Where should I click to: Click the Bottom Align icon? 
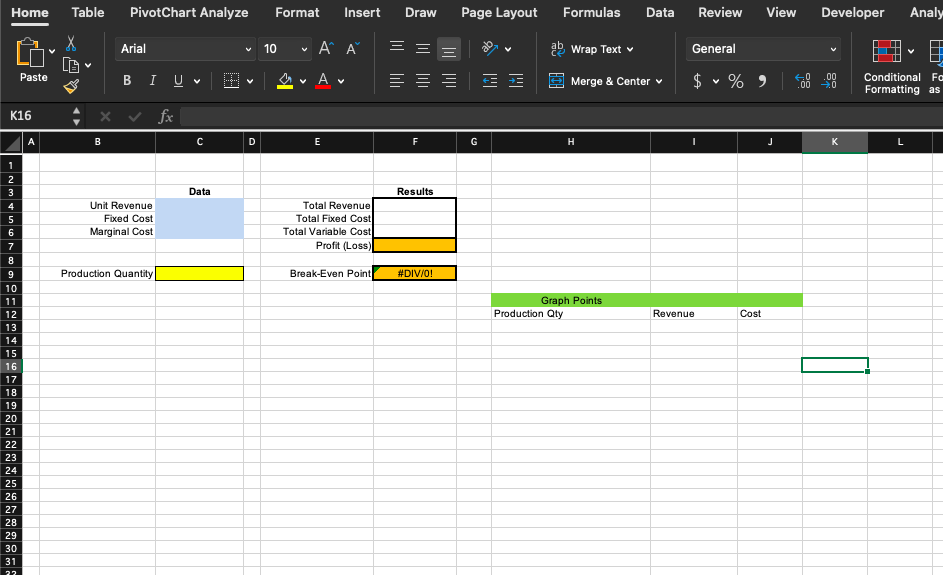tap(449, 49)
